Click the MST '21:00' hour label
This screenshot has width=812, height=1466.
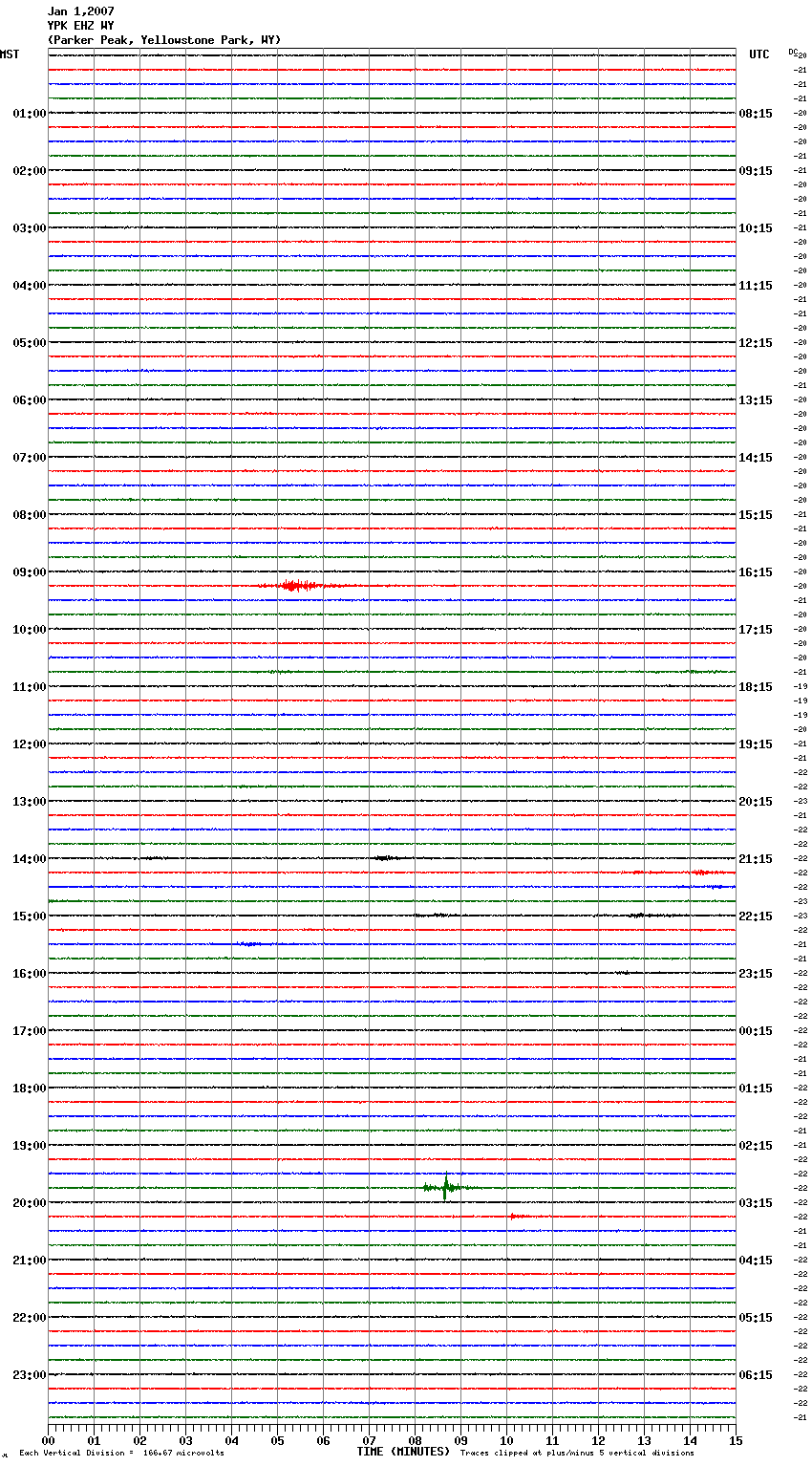coord(30,1261)
